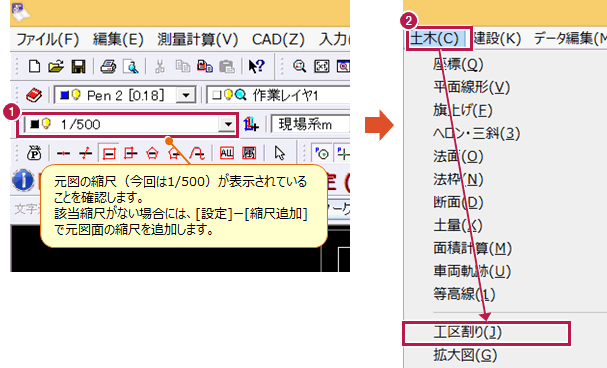Select 拡大図(G) menu entry

click(x=465, y=355)
